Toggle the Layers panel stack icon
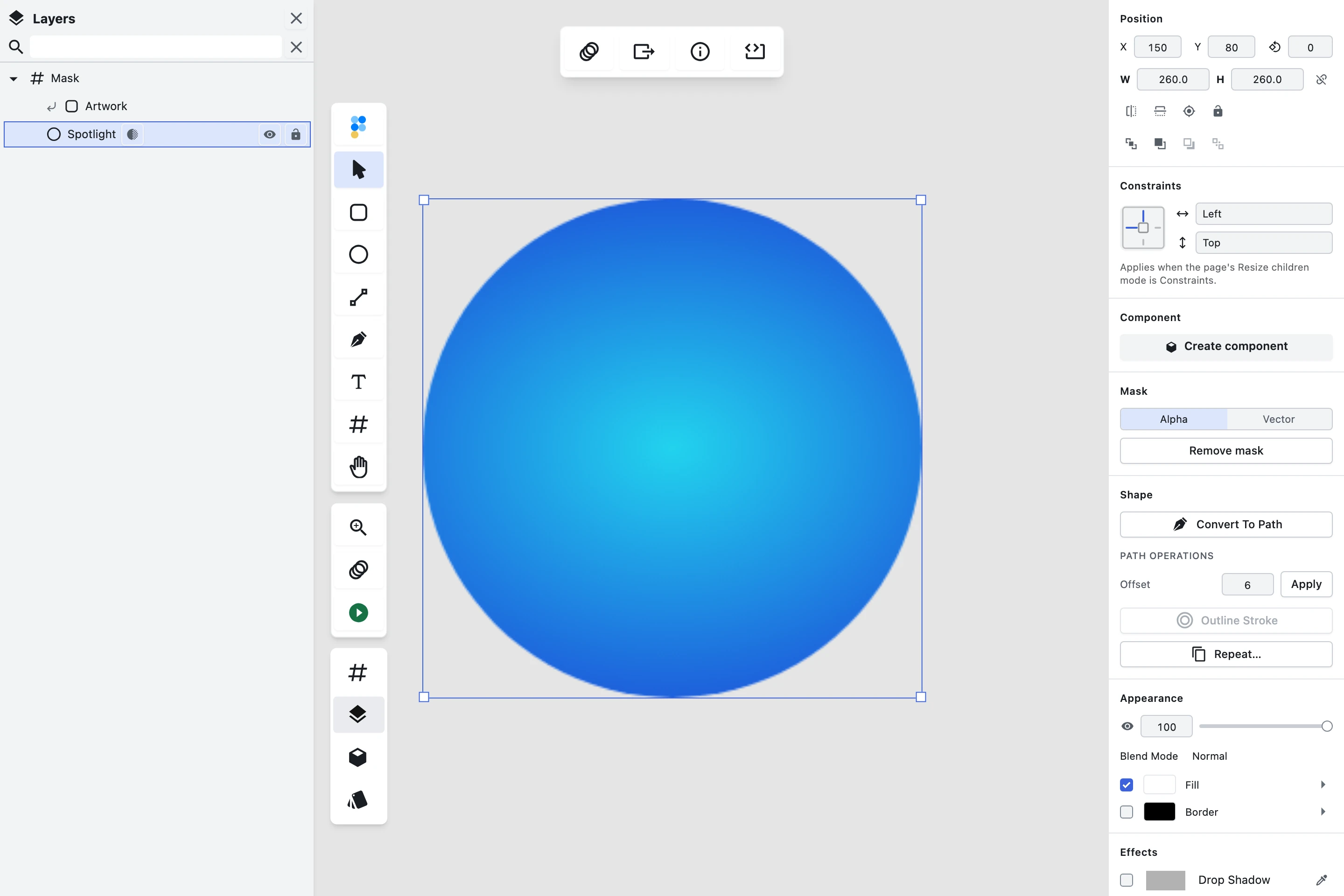This screenshot has height=896, width=1344. (x=358, y=714)
